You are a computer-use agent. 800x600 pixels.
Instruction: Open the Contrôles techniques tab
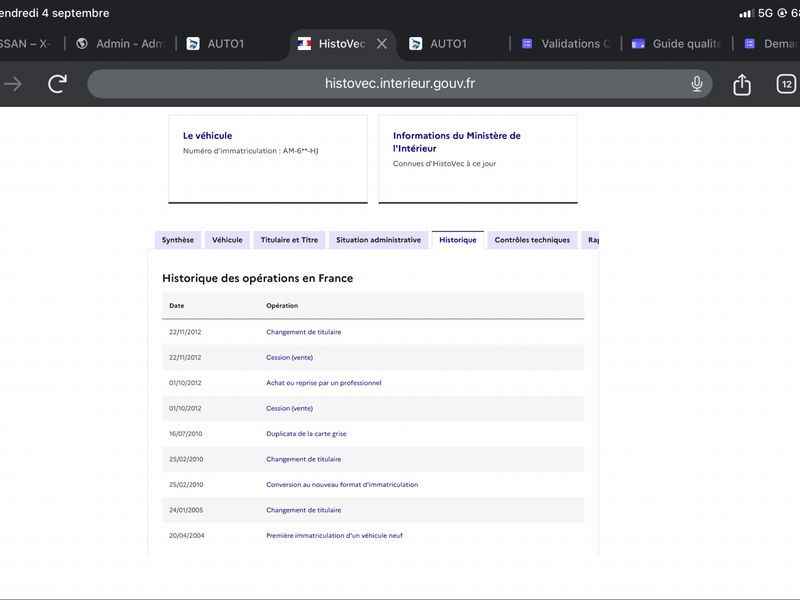532,240
